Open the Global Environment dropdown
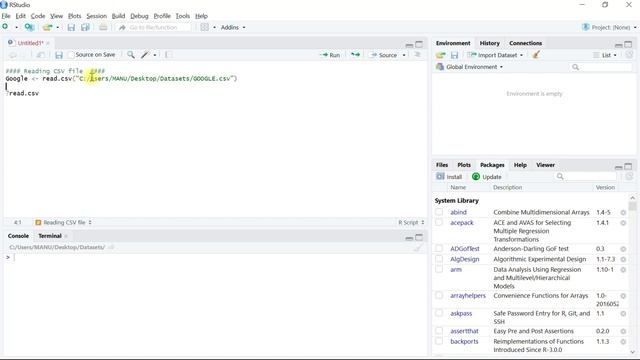The image size is (640, 360). (470, 67)
